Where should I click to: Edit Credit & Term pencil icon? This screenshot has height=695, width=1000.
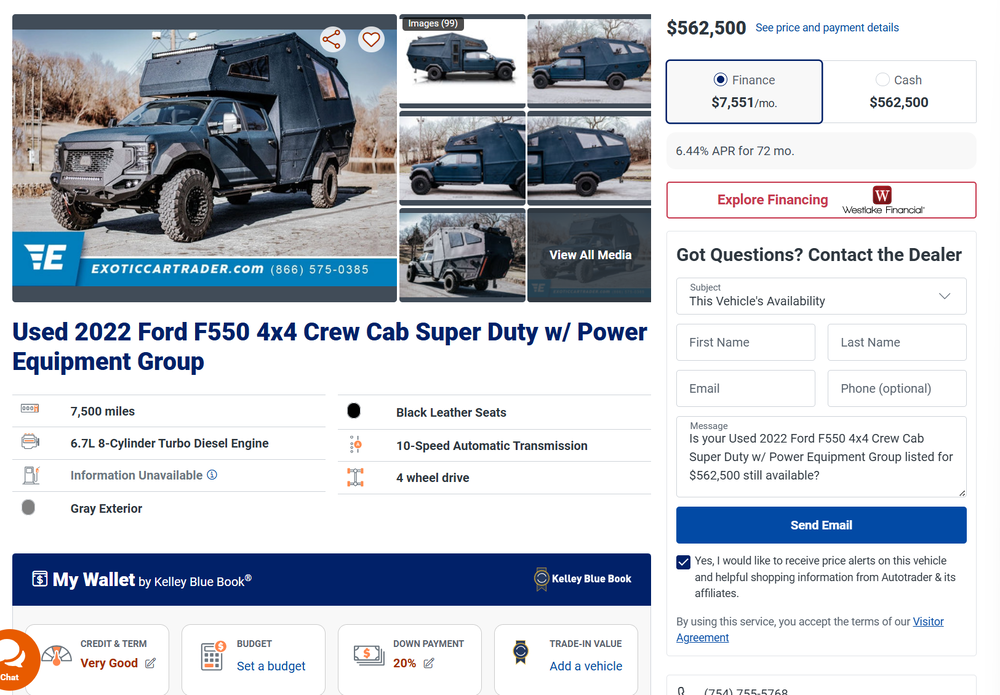[x=151, y=663]
